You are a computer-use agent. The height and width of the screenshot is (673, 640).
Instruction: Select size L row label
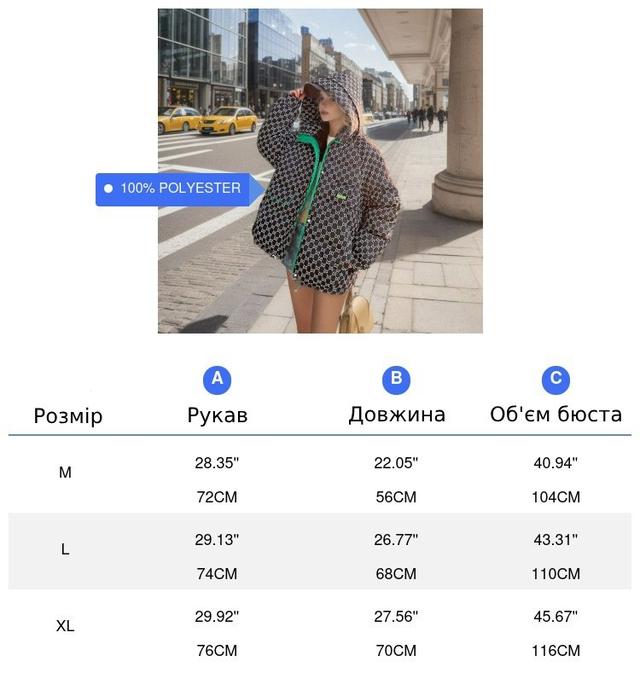point(65,549)
